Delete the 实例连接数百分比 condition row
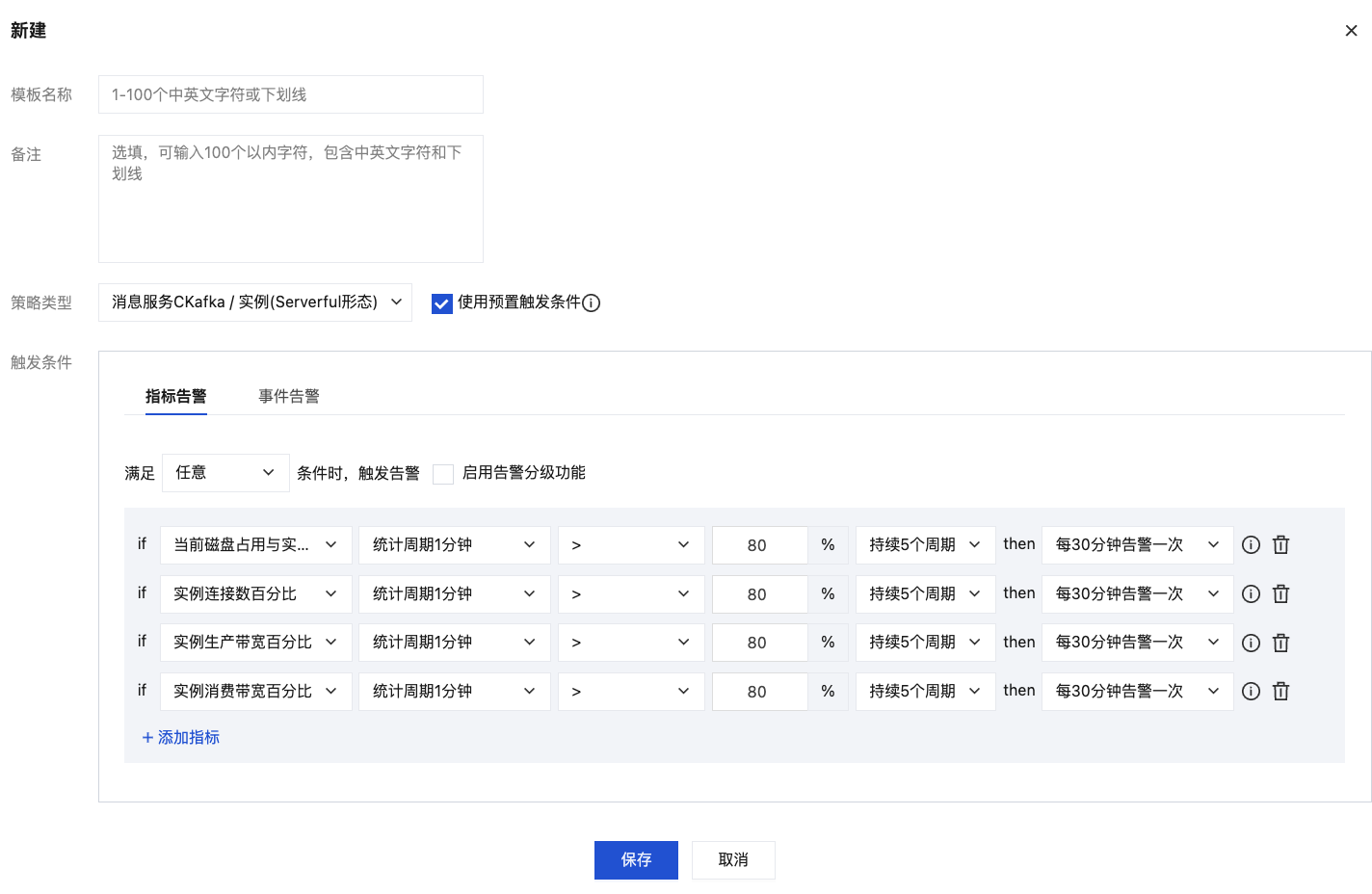The width and height of the screenshot is (1372, 894). 1280,594
